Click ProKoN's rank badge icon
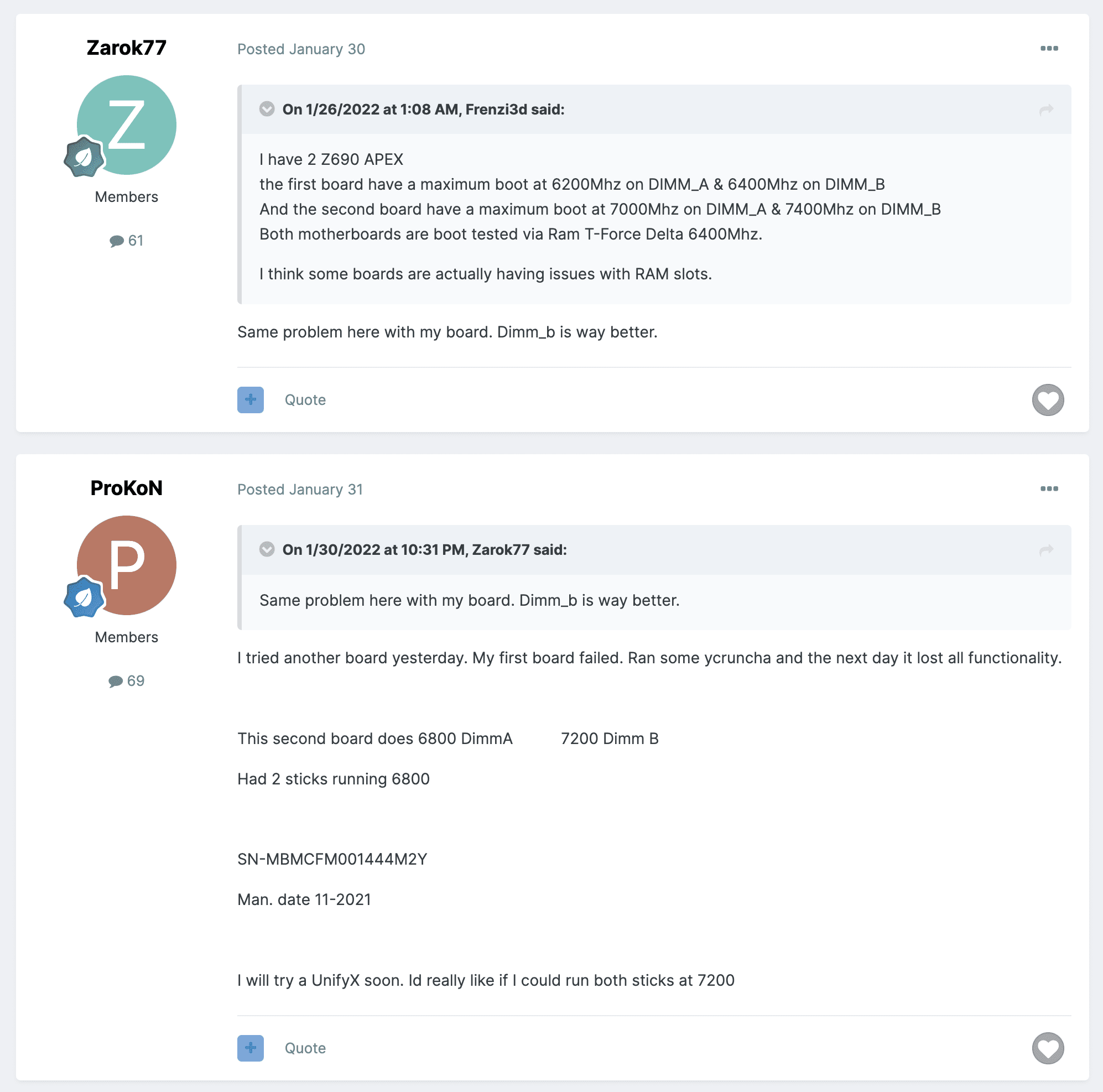Viewport: 1103px width, 1092px height. 84,597
